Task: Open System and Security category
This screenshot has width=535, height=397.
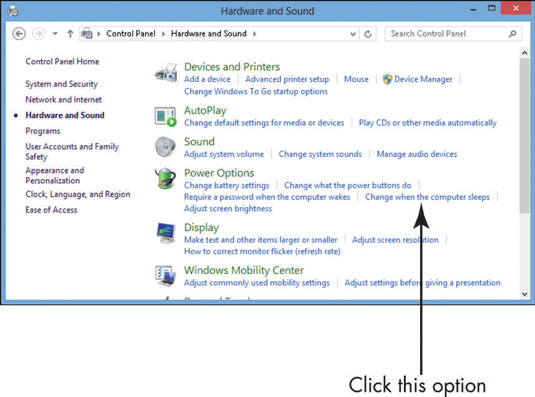Action: 61,84
